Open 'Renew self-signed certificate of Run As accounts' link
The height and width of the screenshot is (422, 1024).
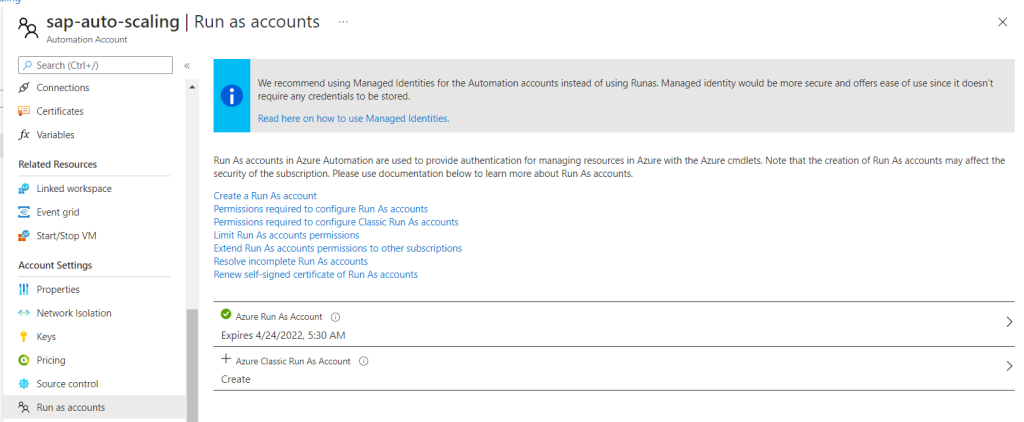click(x=315, y=274)
